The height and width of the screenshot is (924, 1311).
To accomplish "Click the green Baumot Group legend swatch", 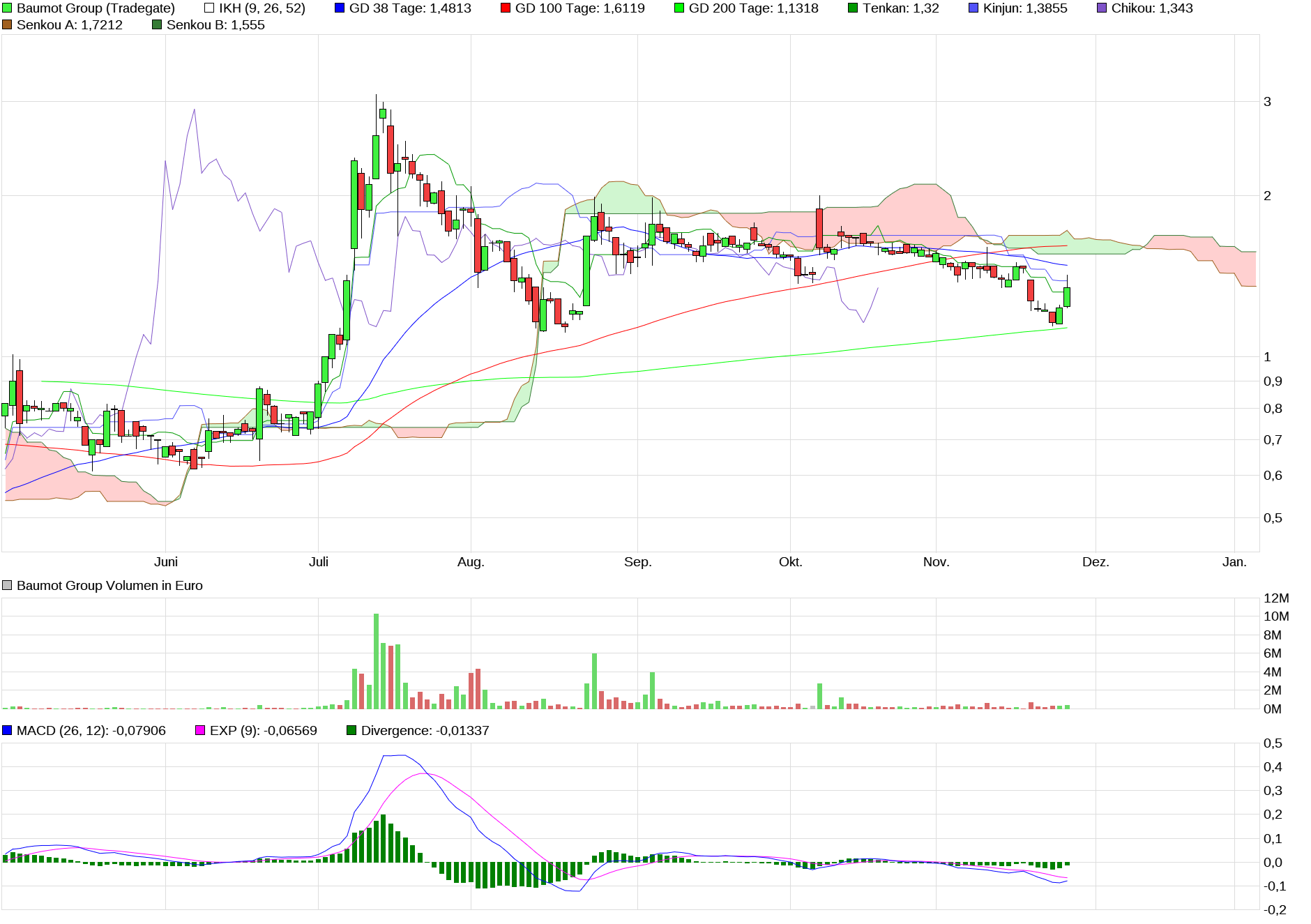I will 7,8.
